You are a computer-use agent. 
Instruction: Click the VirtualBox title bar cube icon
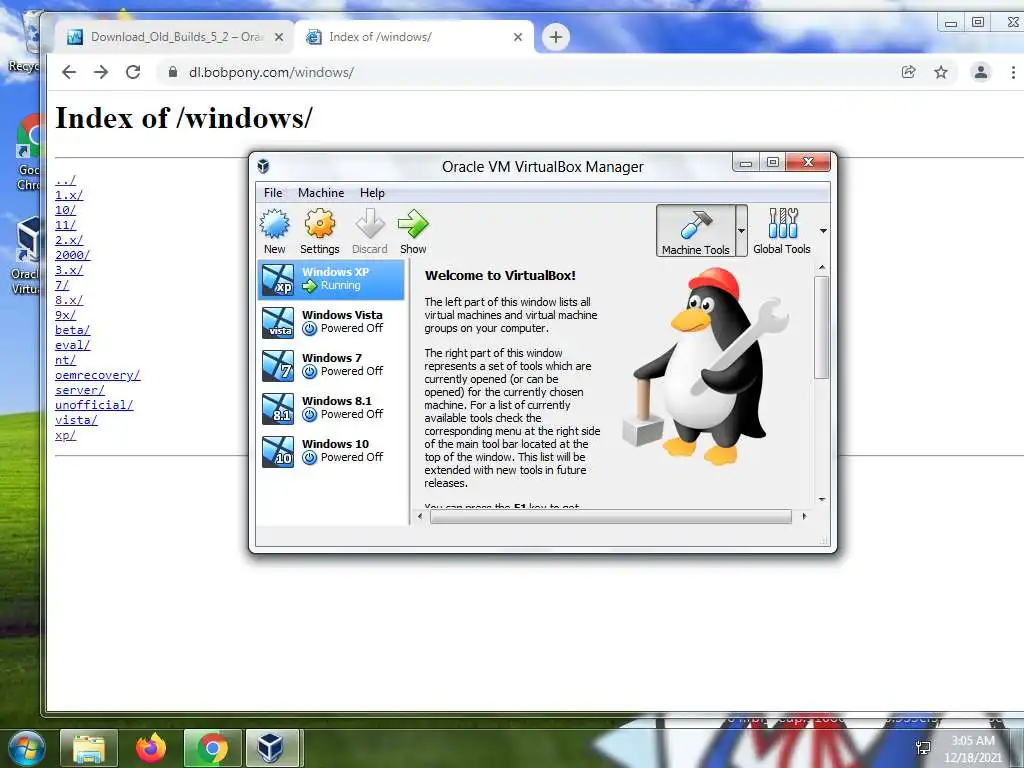263,166
